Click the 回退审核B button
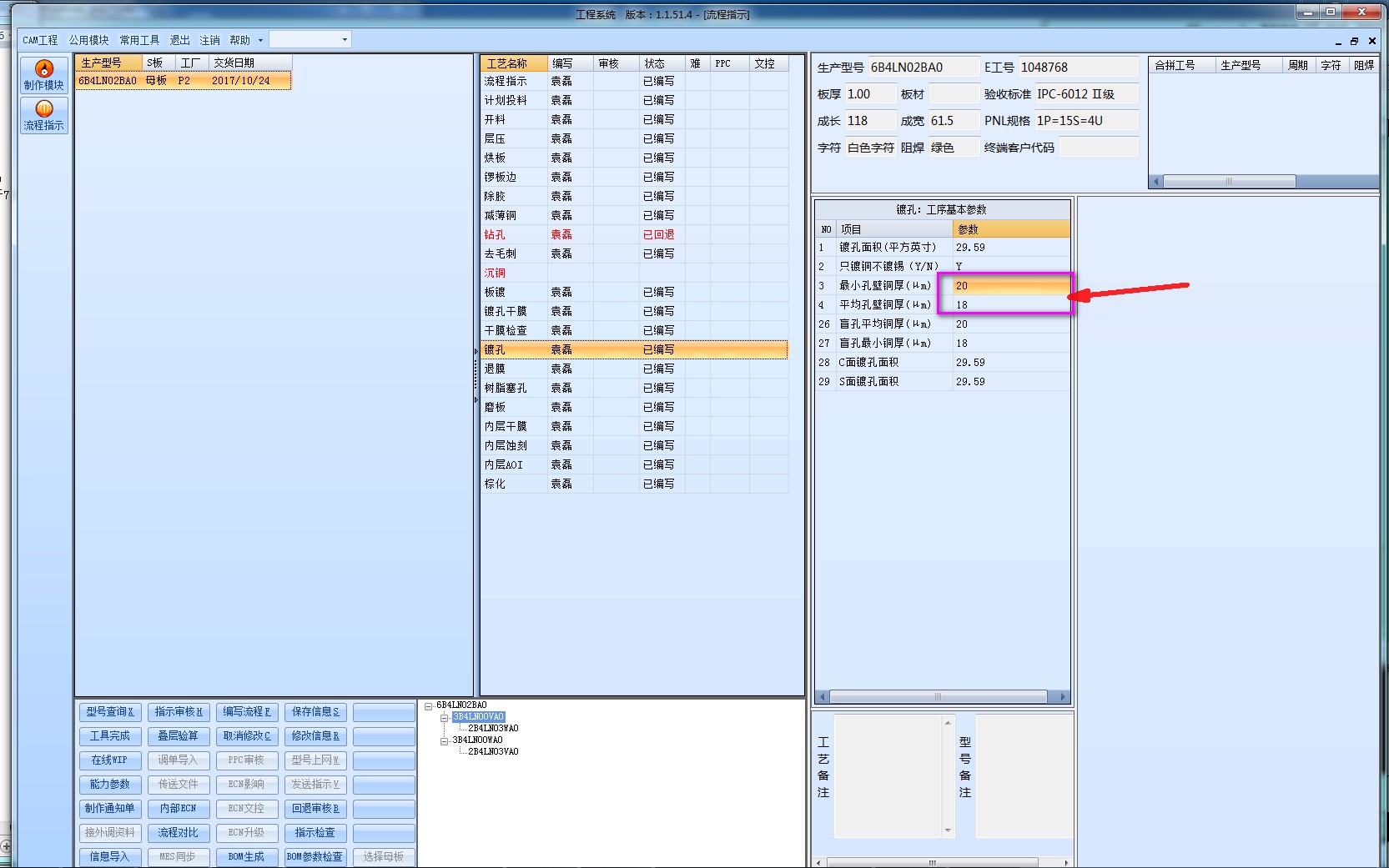 (x=315, y=809)
